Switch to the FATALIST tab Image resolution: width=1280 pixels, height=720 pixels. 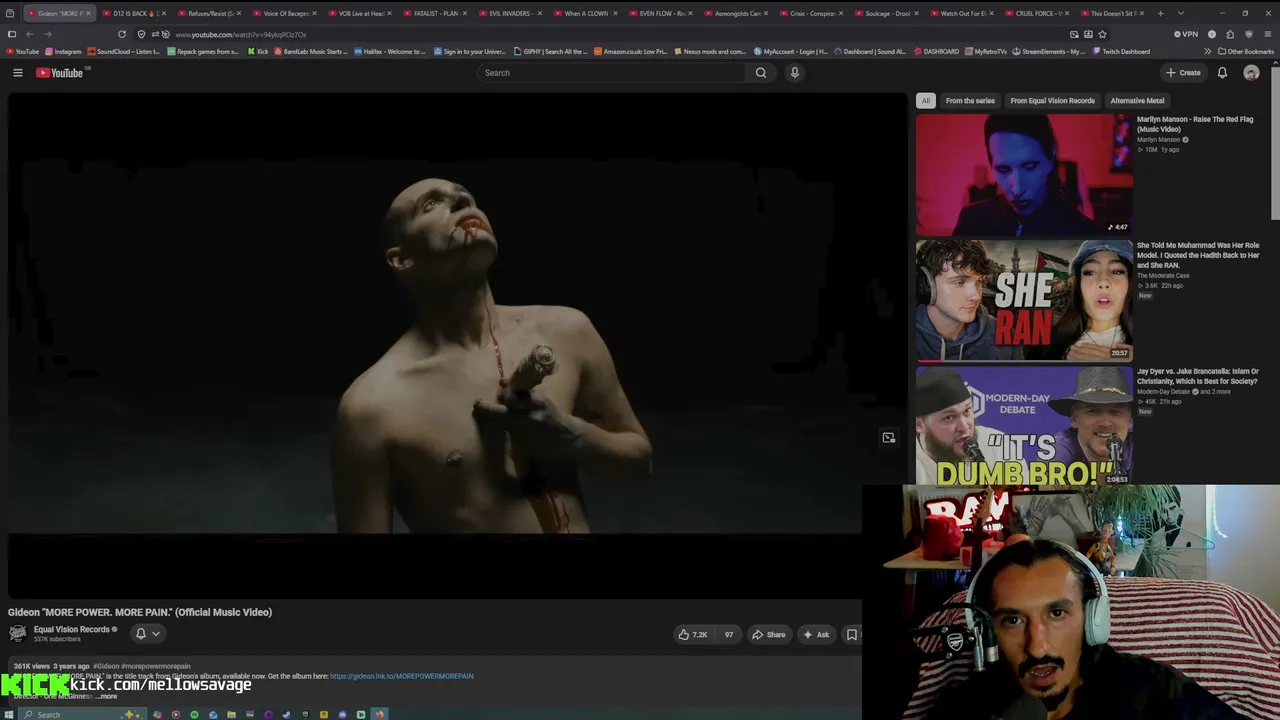click(434, 13)
